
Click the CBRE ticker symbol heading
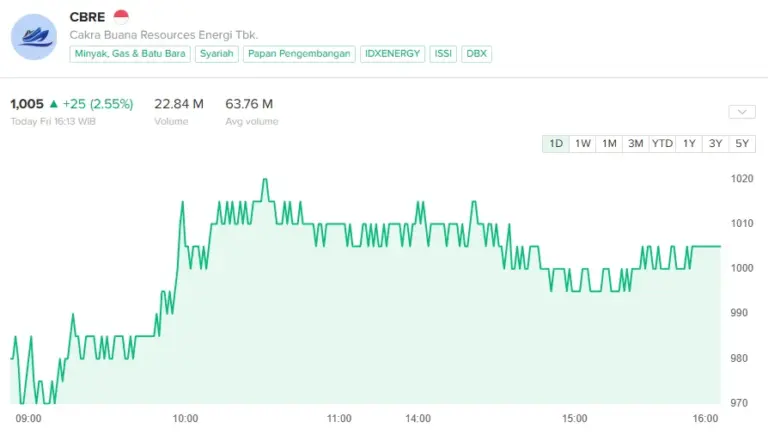87,17
